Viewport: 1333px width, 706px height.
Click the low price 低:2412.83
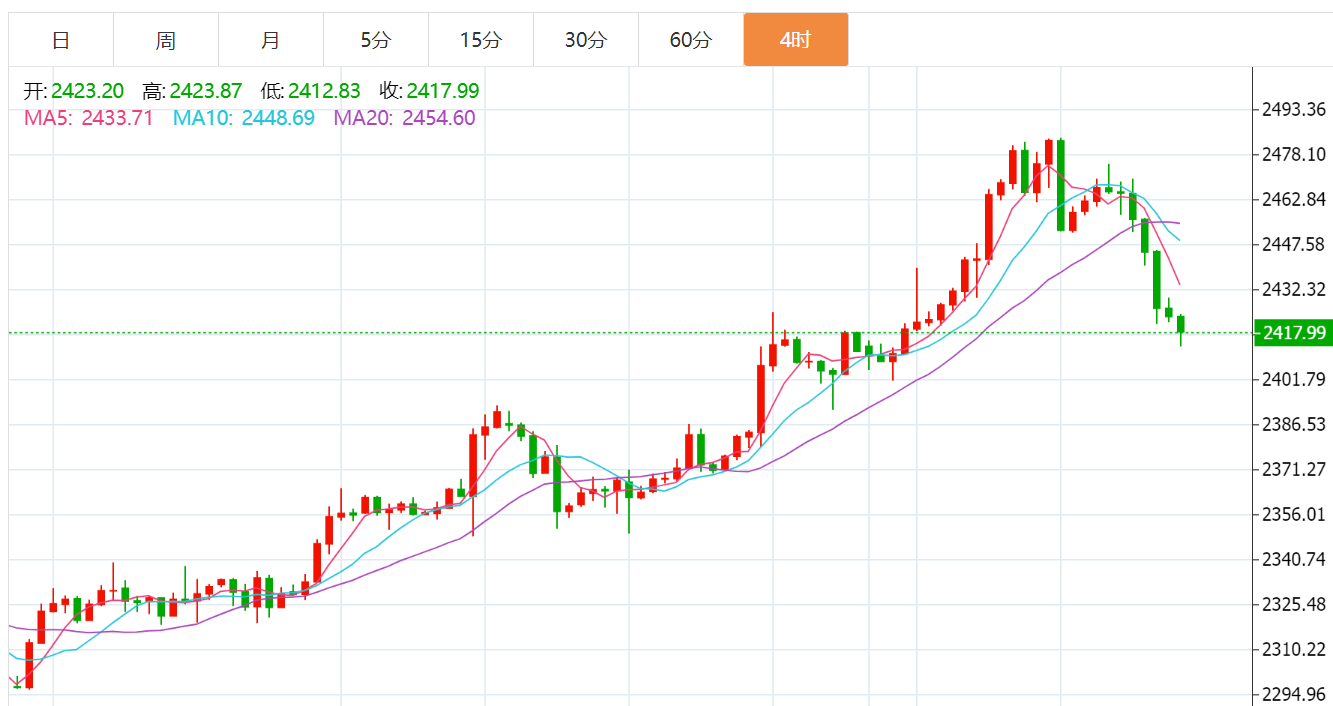(x=310, y=91)
